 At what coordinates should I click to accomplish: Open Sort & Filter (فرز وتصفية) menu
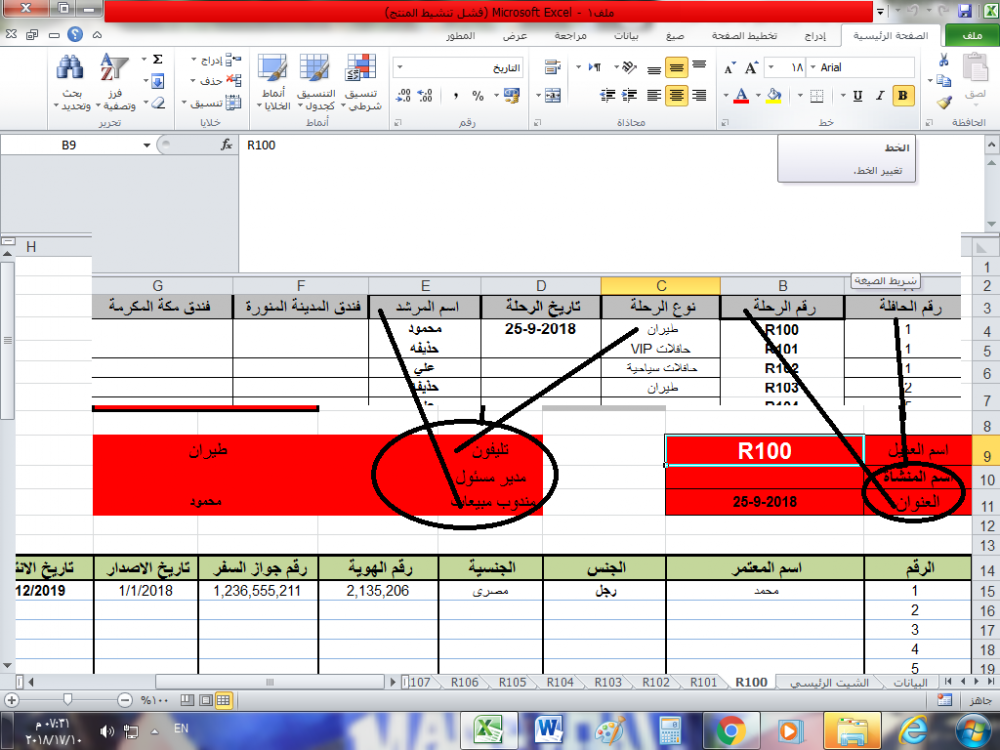point(115,82)
